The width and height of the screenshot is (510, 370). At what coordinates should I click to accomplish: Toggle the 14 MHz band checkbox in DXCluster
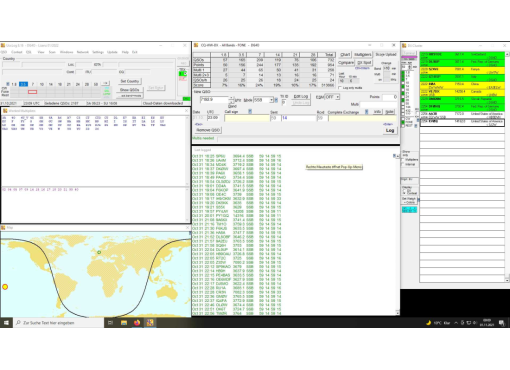coord(403,86)
